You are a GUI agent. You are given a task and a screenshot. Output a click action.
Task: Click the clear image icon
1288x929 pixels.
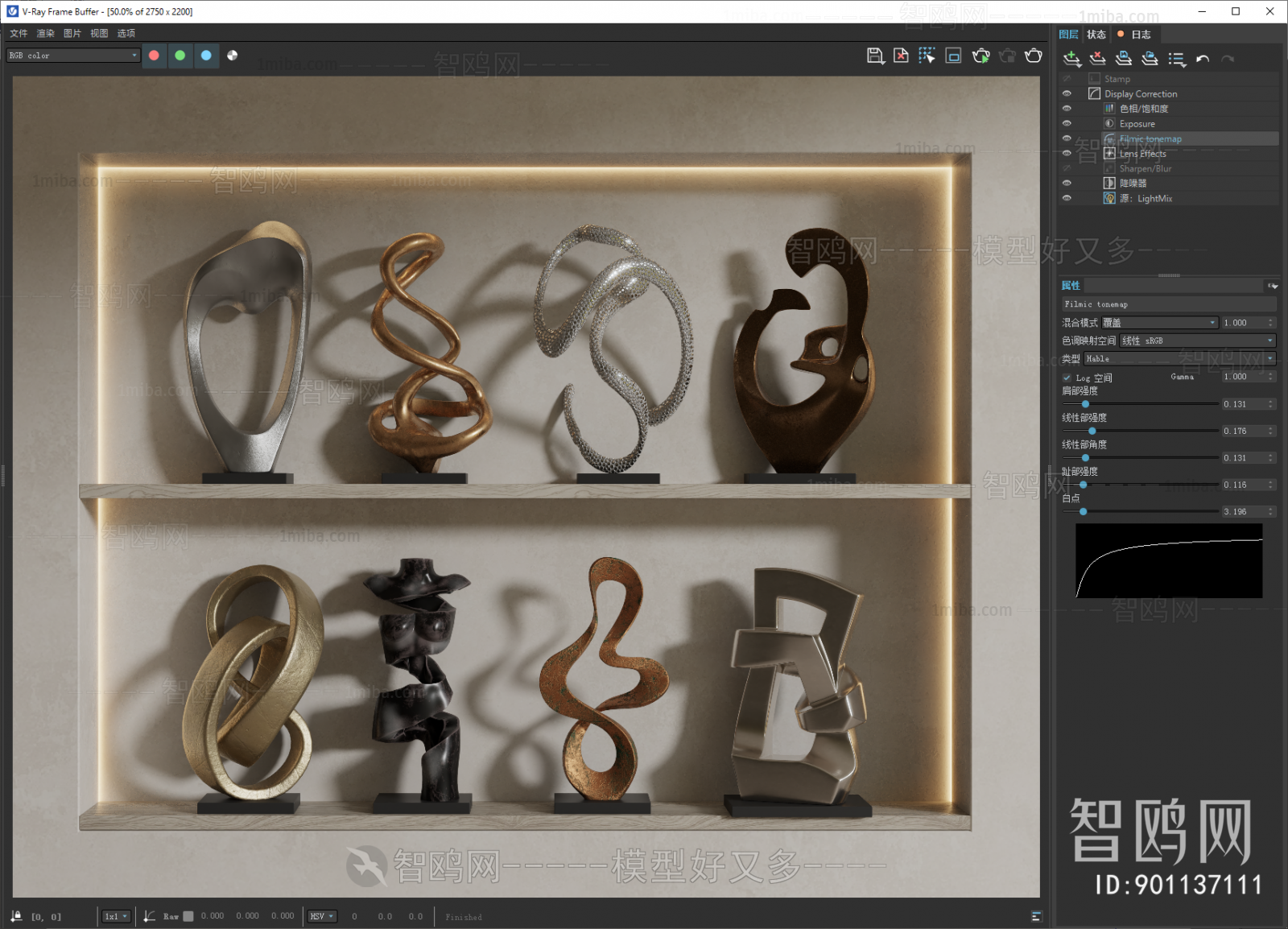(902, 56)
